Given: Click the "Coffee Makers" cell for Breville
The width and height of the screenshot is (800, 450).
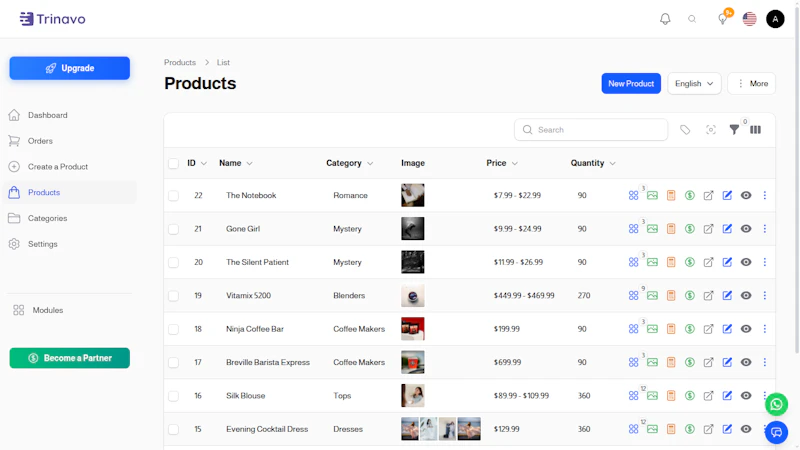Looking at the screenshot, I should click(359, 362).
